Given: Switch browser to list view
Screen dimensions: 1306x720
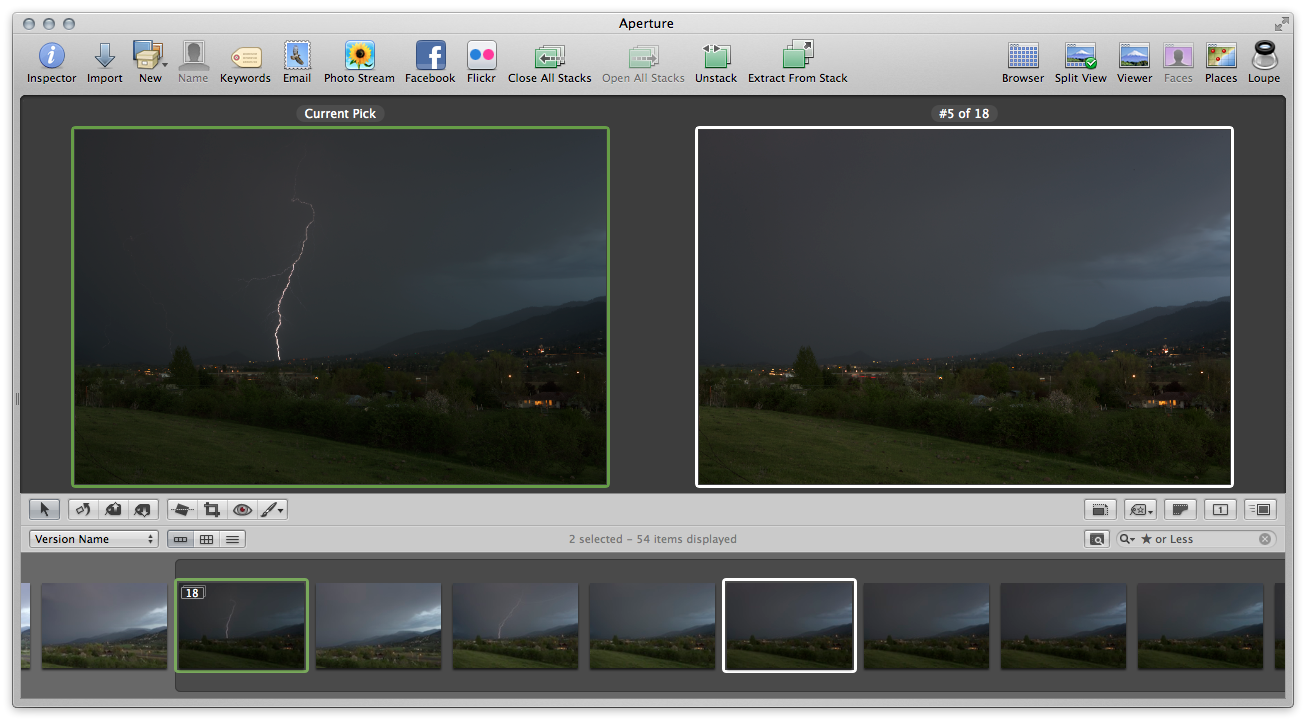Looking at the screenshot, I should (232, 539).
